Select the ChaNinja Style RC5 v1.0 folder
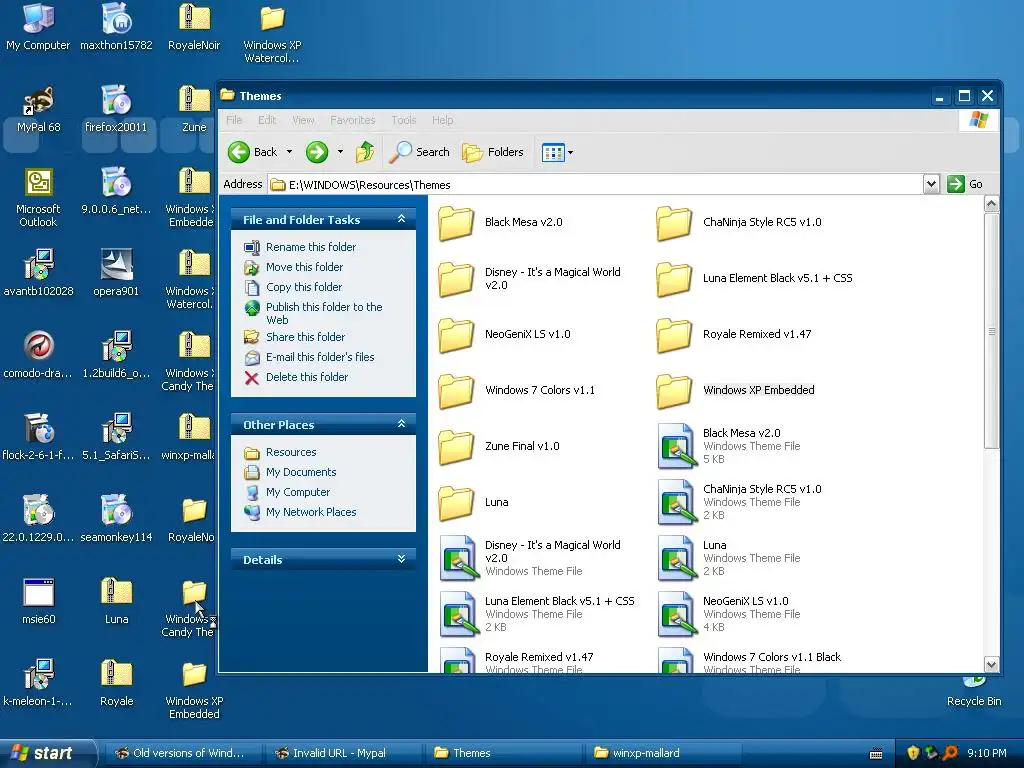1024x768 pixels. (x=674, y=223)
